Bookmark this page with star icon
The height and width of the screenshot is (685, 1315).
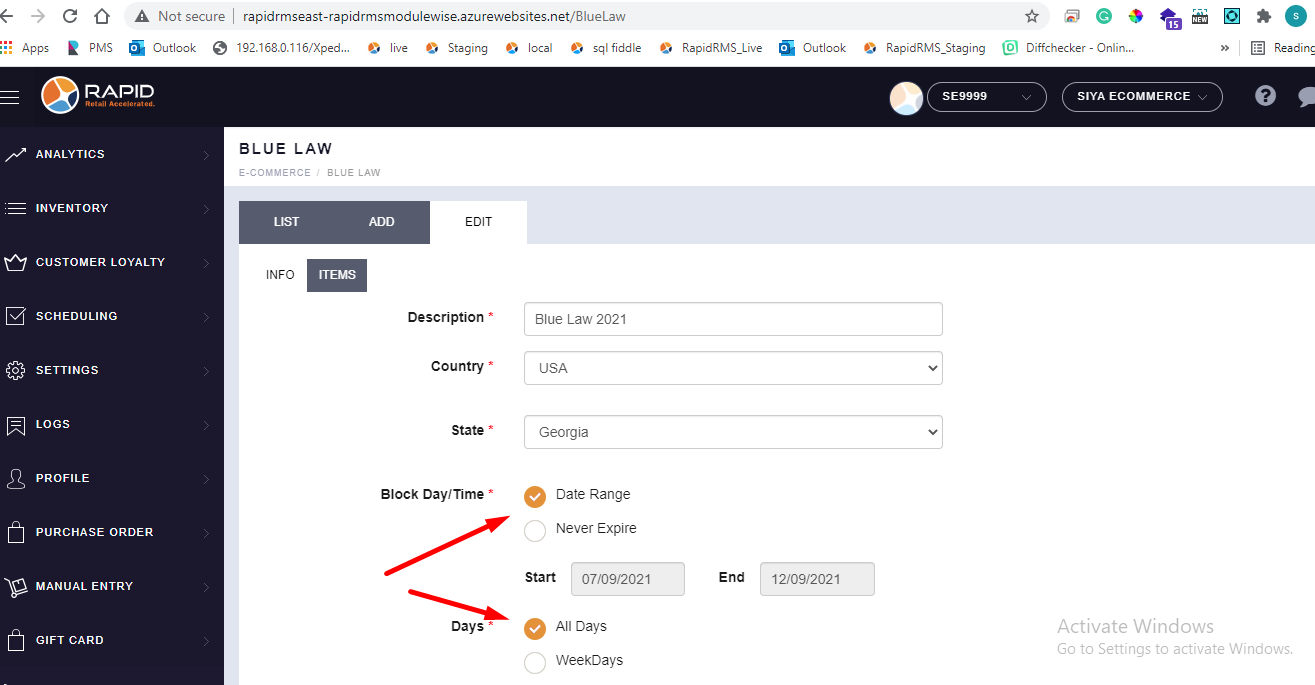pyautogui.click(x=1032, y=17)
